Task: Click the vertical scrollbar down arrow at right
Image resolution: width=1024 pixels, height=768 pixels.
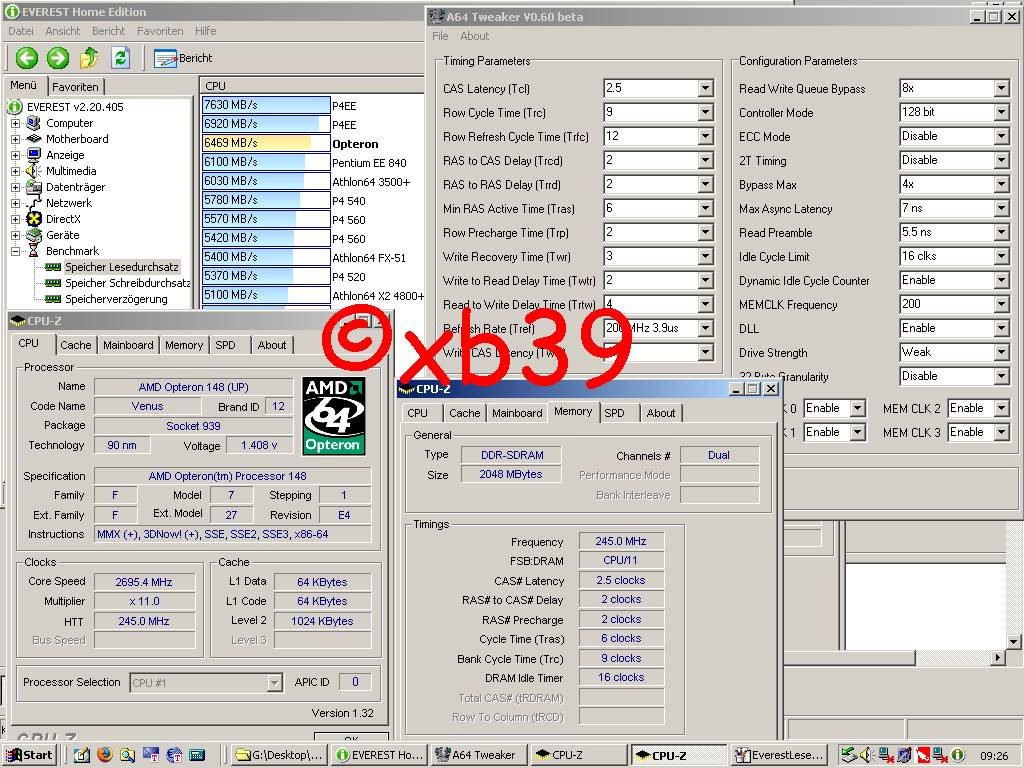Action: [1014, 642]
